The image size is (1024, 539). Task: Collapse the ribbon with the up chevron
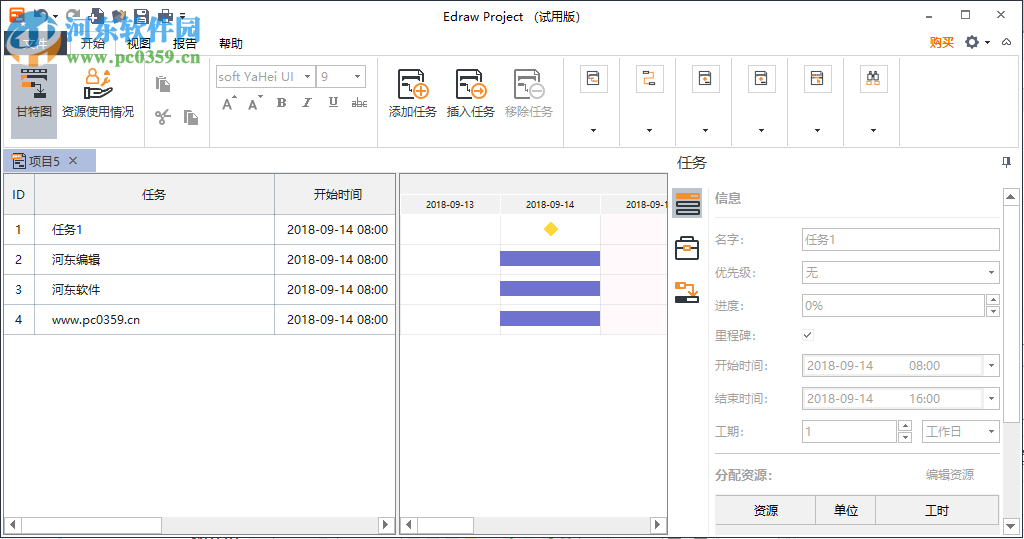pos(1006,42)
